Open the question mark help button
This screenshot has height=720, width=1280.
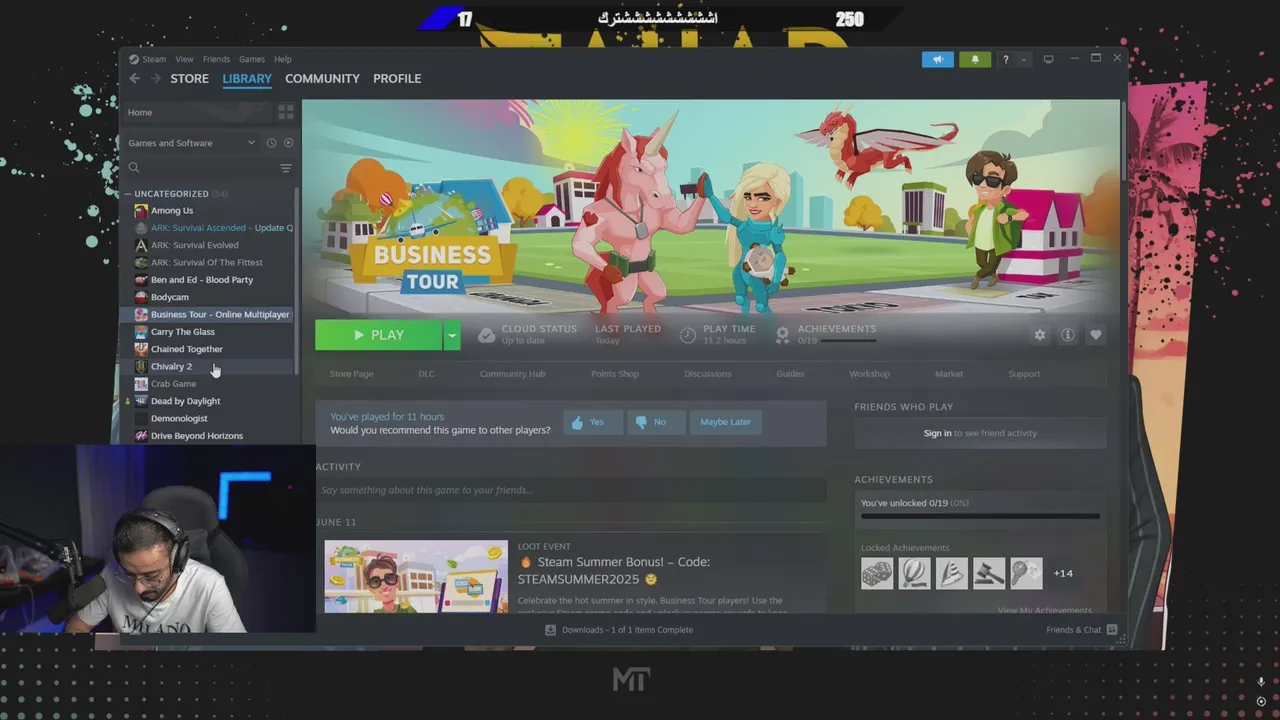(1005, 59)
